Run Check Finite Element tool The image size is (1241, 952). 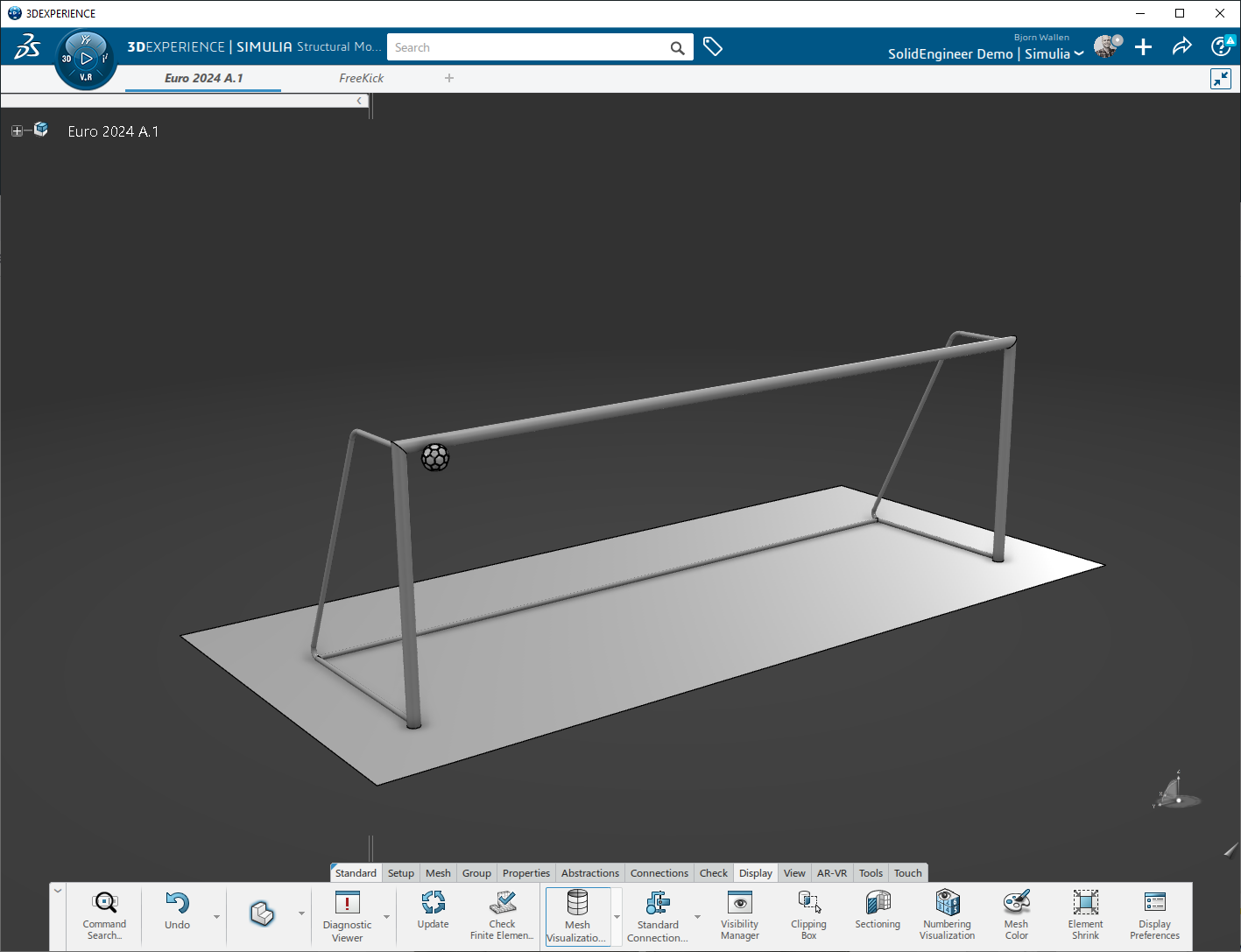click(x=502, y=915)
